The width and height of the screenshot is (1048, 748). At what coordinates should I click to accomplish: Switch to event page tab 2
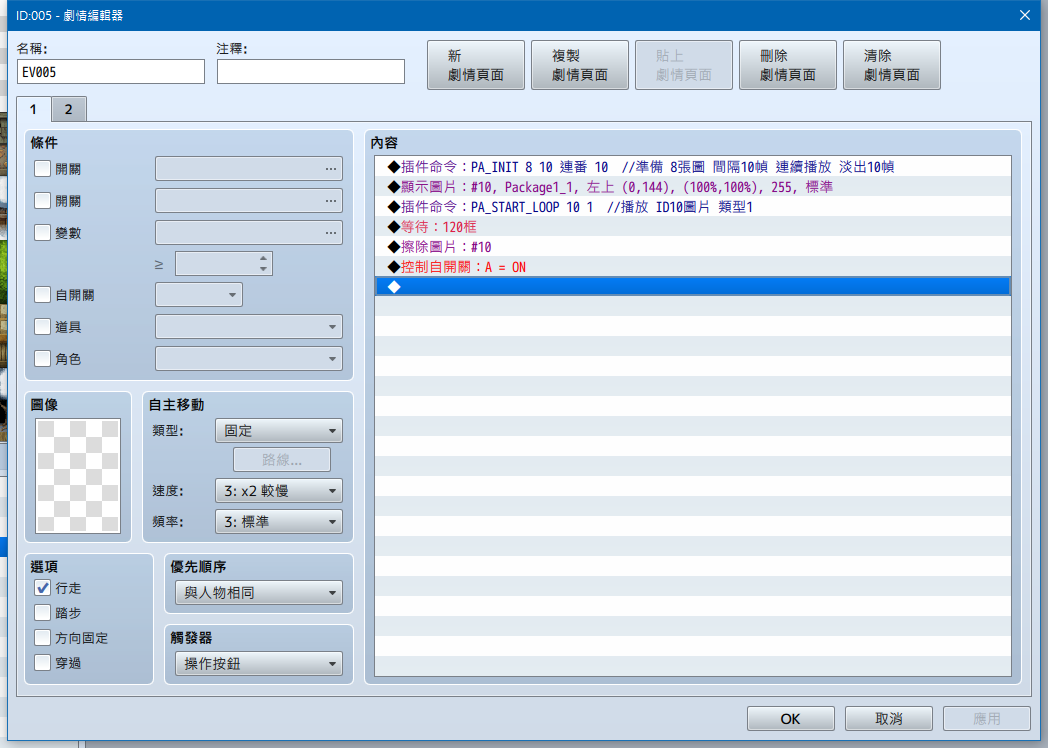(68, 110)
